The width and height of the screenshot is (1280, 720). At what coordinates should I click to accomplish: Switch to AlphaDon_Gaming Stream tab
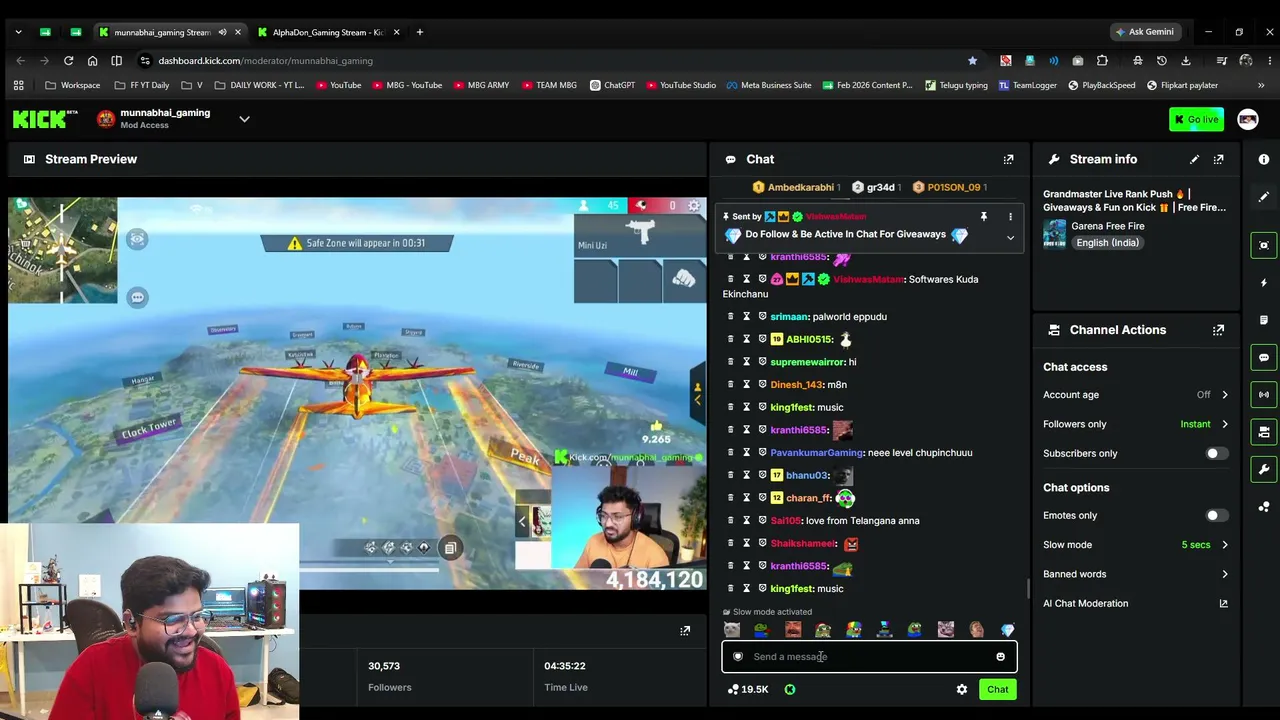click(328, 32)
